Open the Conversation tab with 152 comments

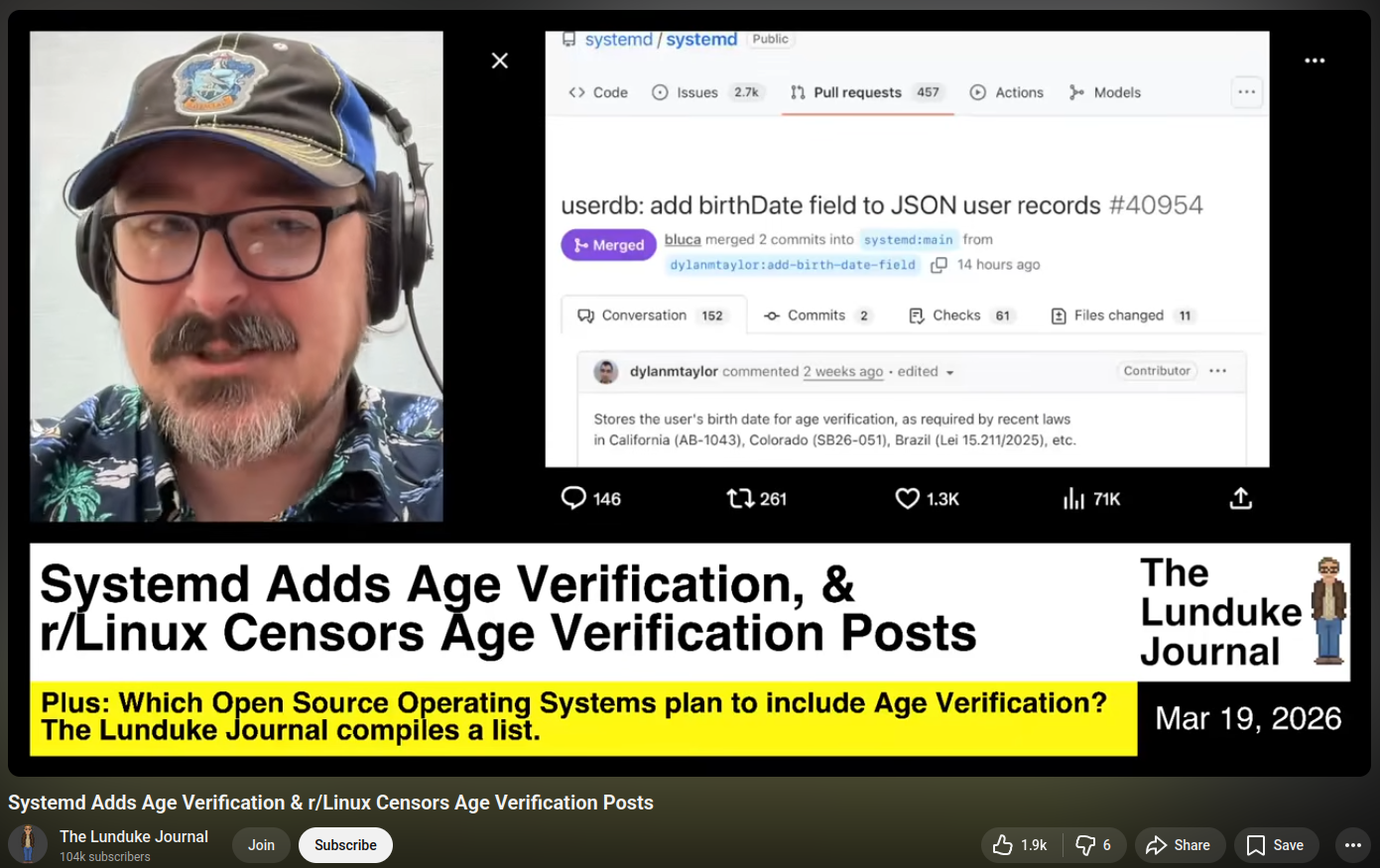[652, 315]
